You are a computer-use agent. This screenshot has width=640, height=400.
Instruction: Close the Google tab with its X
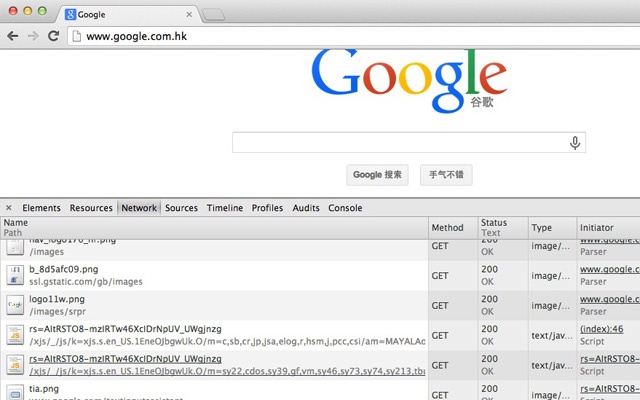189,14
